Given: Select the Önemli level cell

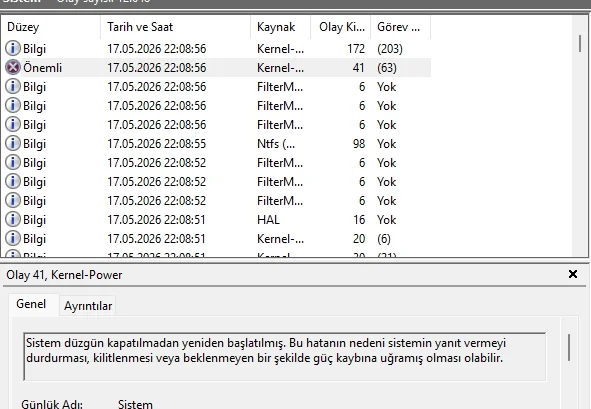Looking at the screenshot, I should [43, 68].
